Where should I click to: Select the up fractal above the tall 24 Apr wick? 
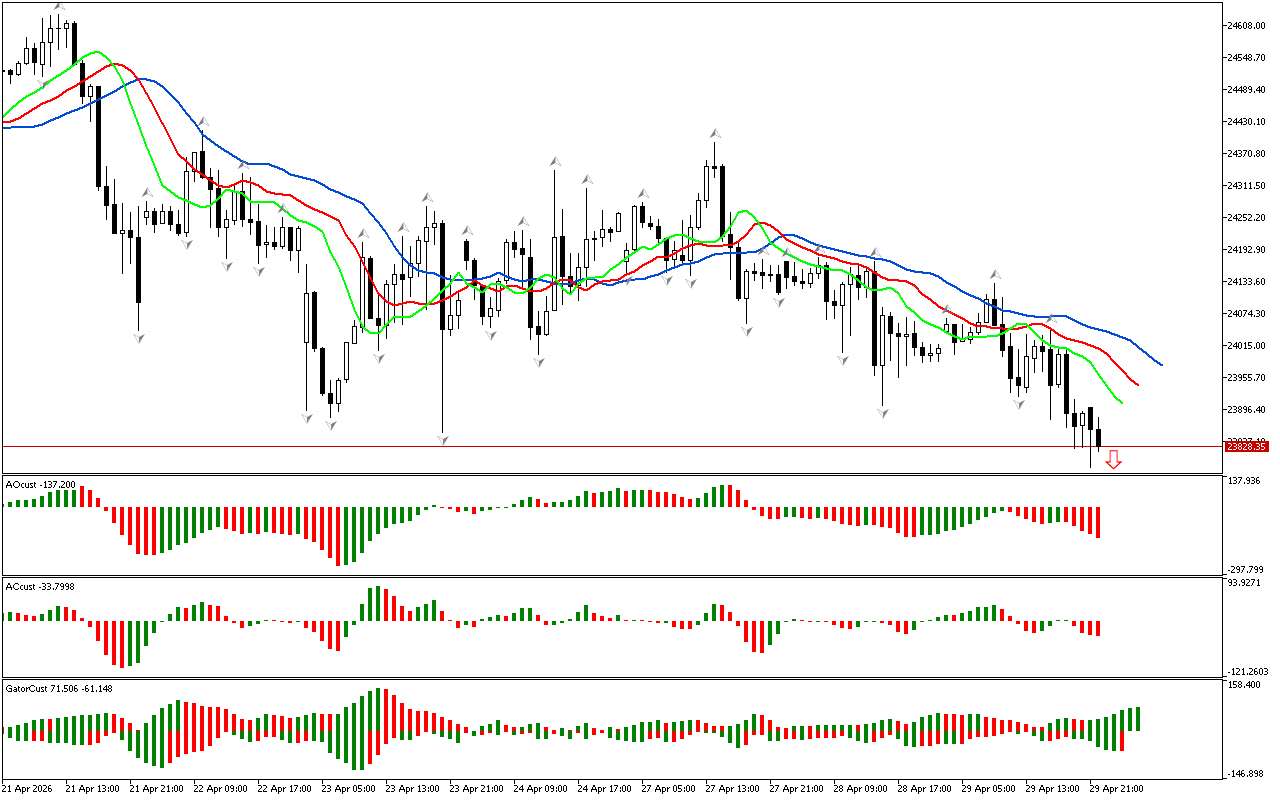point(553,160)
